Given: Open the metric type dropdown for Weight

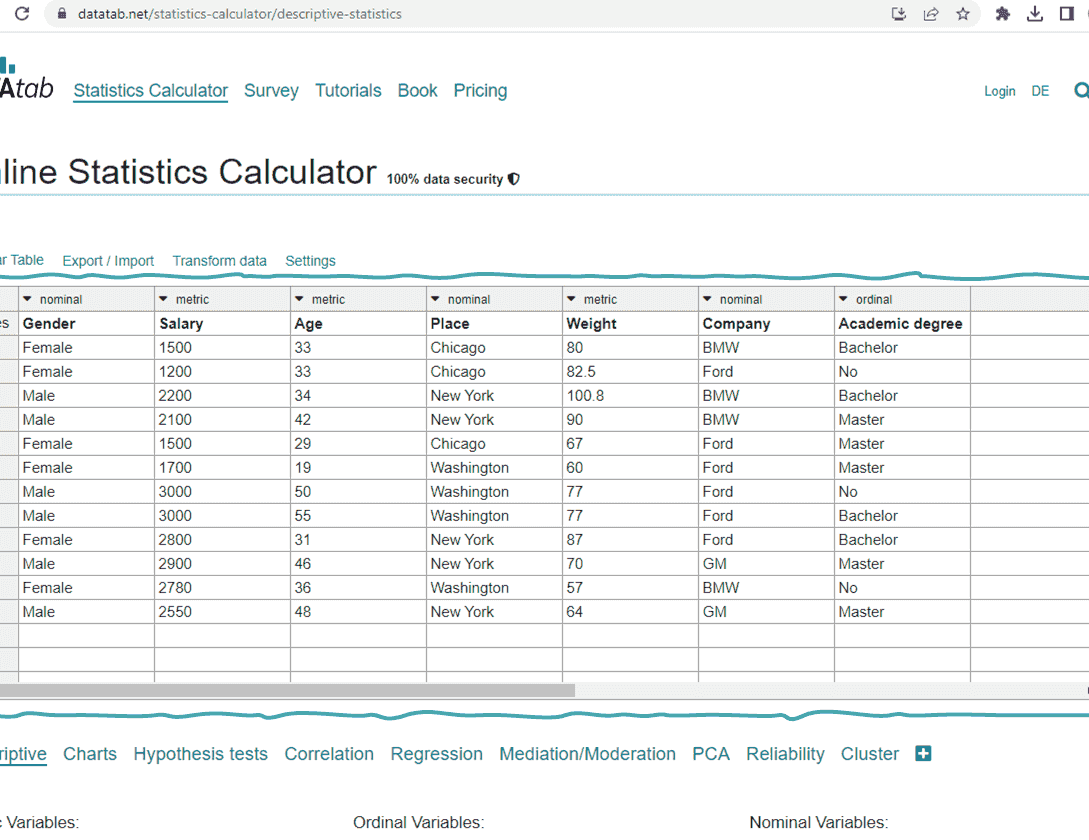Looking at the screenshot, I should [571, 298].
